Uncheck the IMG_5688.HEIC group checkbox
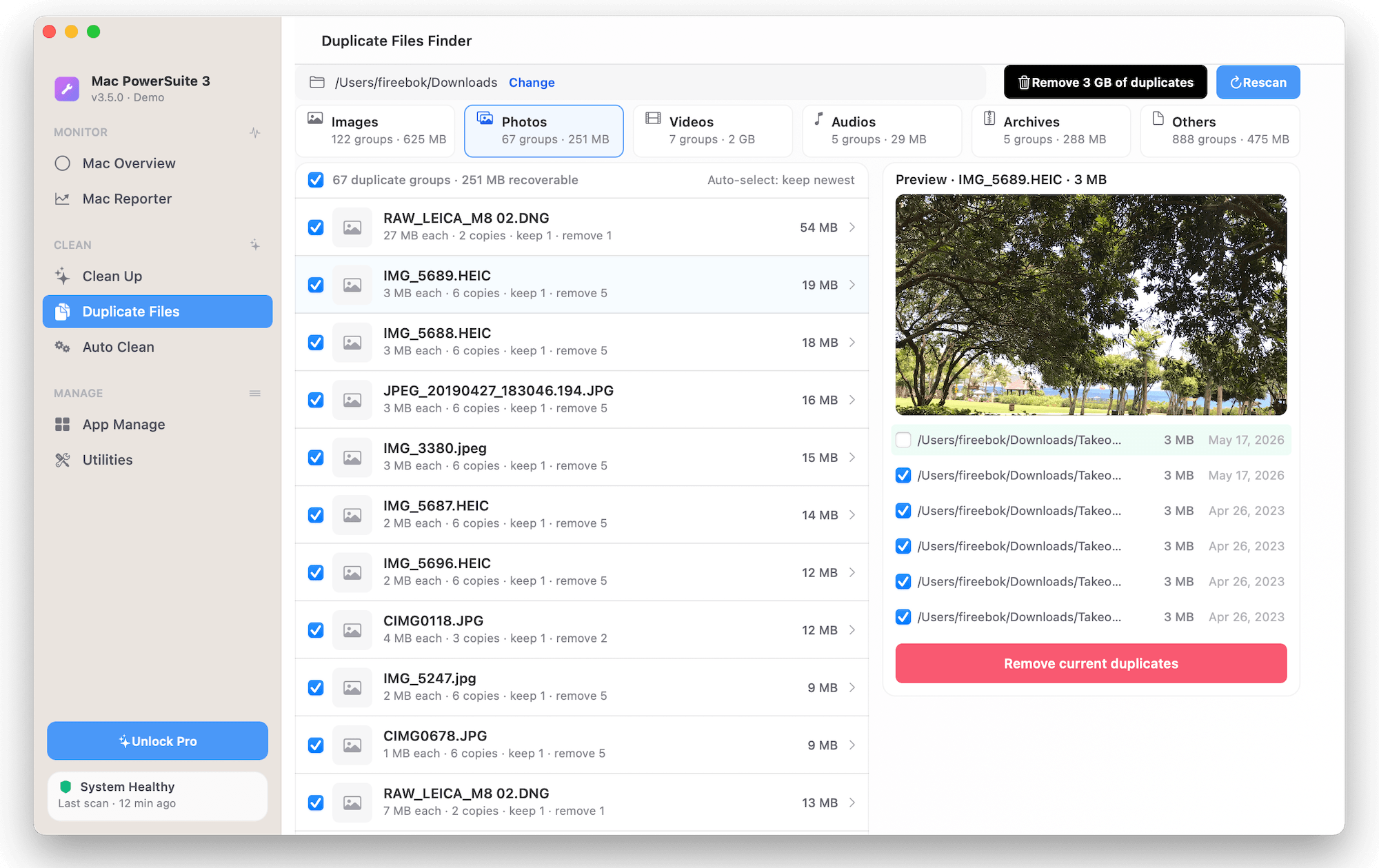Image resolution: width=1379 pixels, height=868 pixels. coord(316,343)
